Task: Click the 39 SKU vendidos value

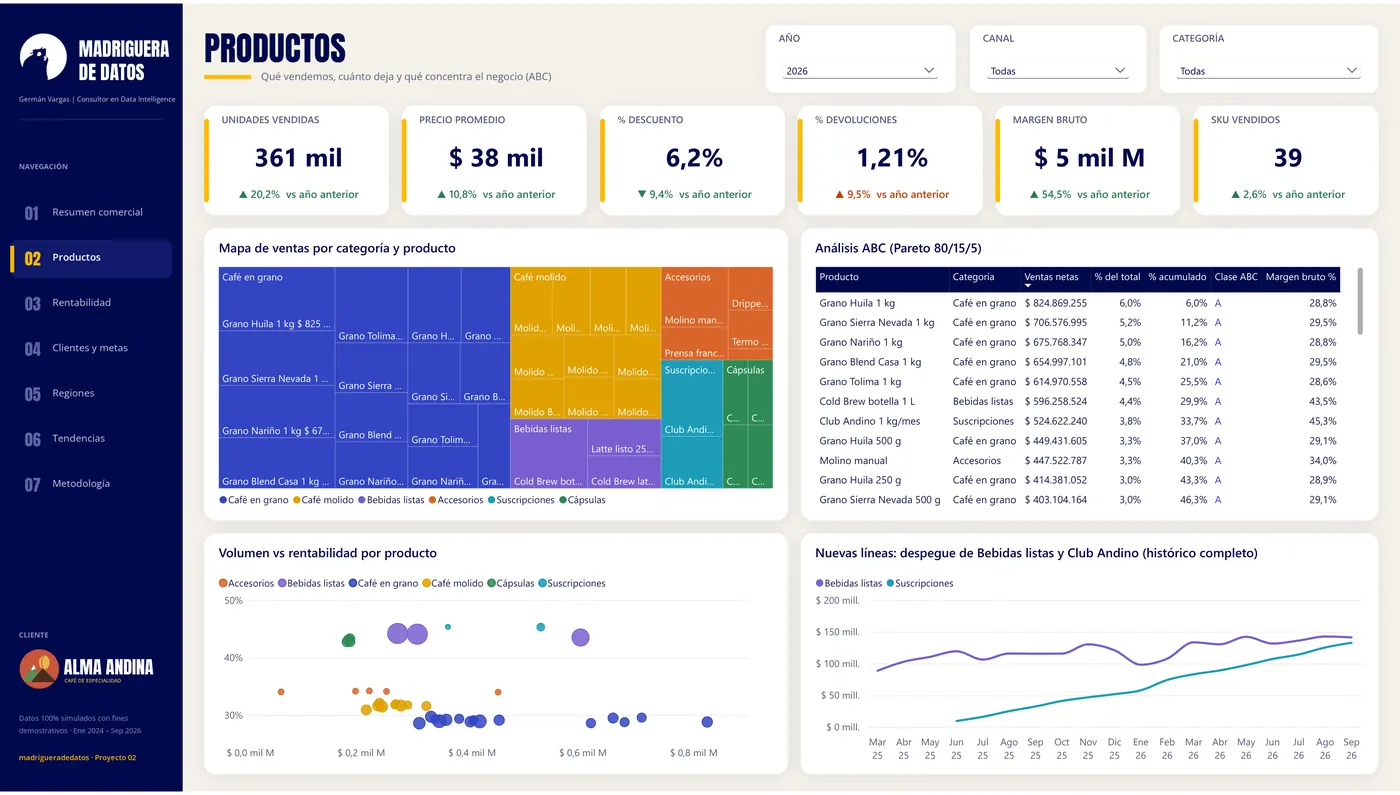Action: (1288, 158)
